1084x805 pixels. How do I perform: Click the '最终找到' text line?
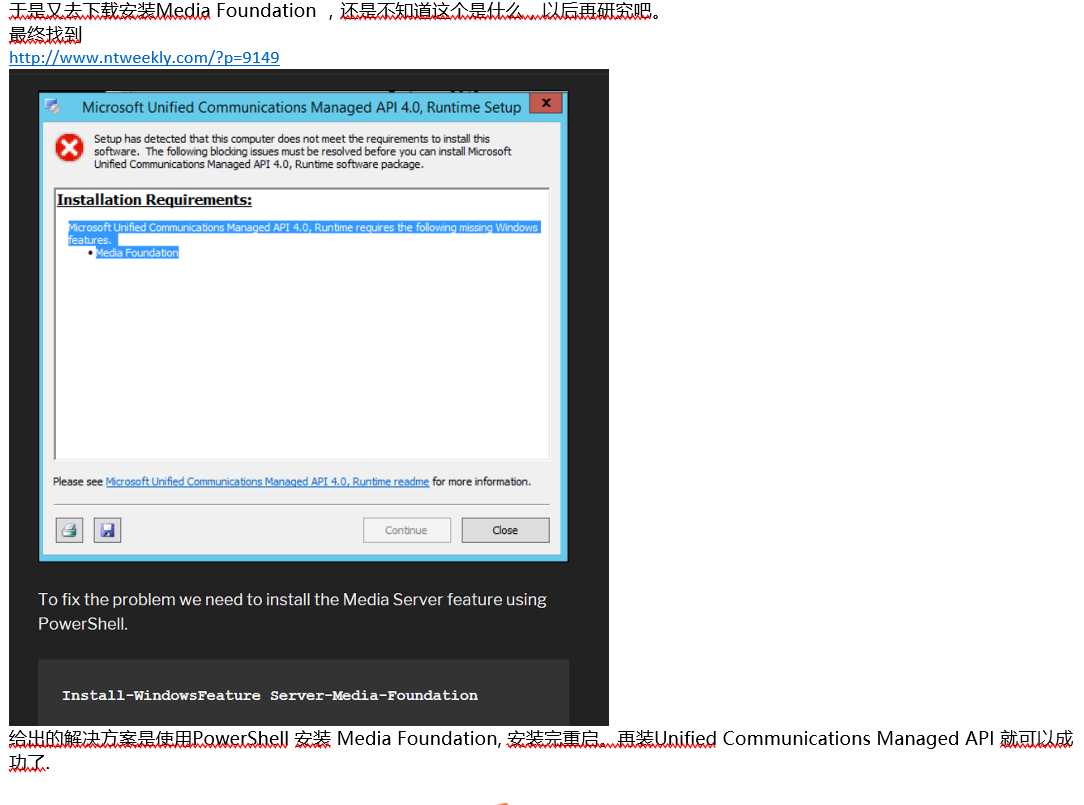coord(46,34)
